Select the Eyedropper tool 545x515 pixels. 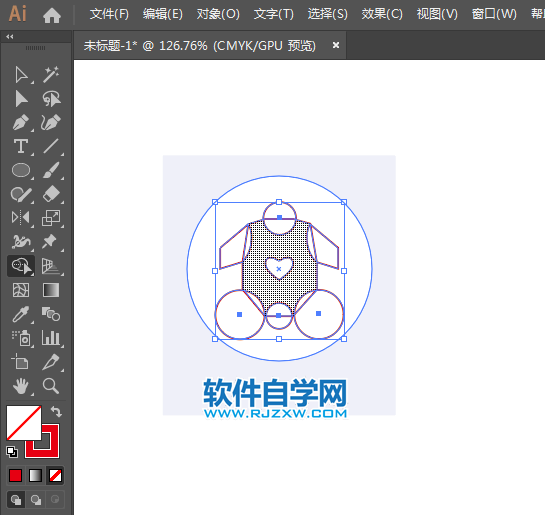21,314
